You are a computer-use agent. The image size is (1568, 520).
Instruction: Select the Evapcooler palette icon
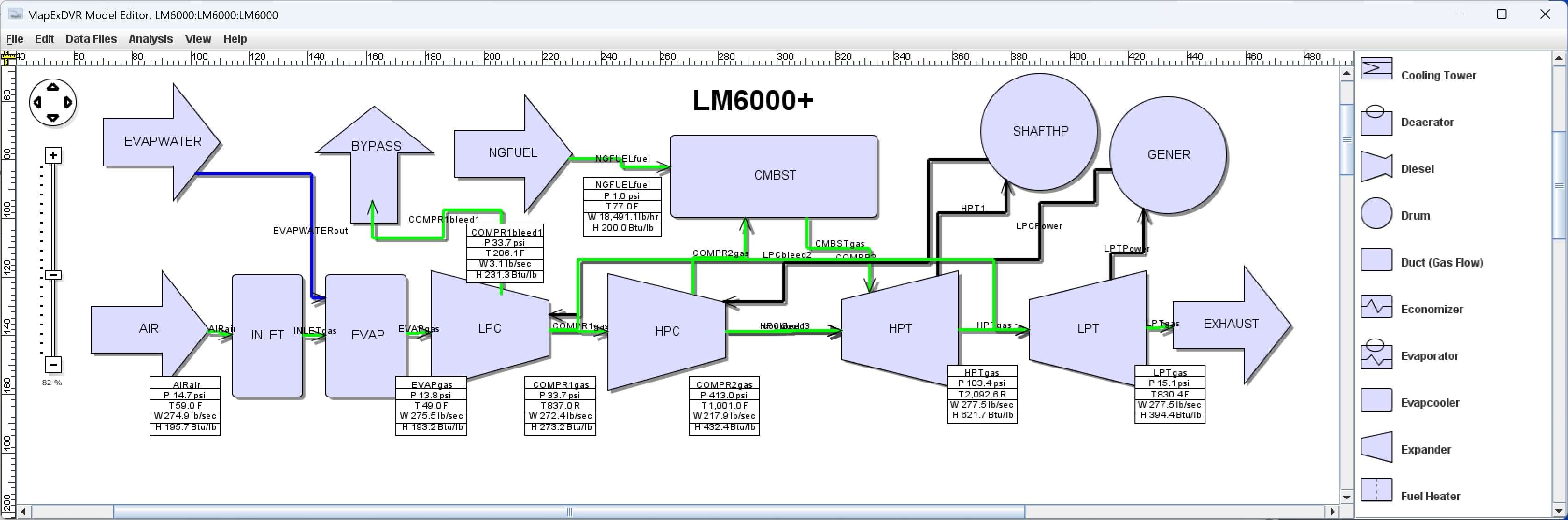1376,401
